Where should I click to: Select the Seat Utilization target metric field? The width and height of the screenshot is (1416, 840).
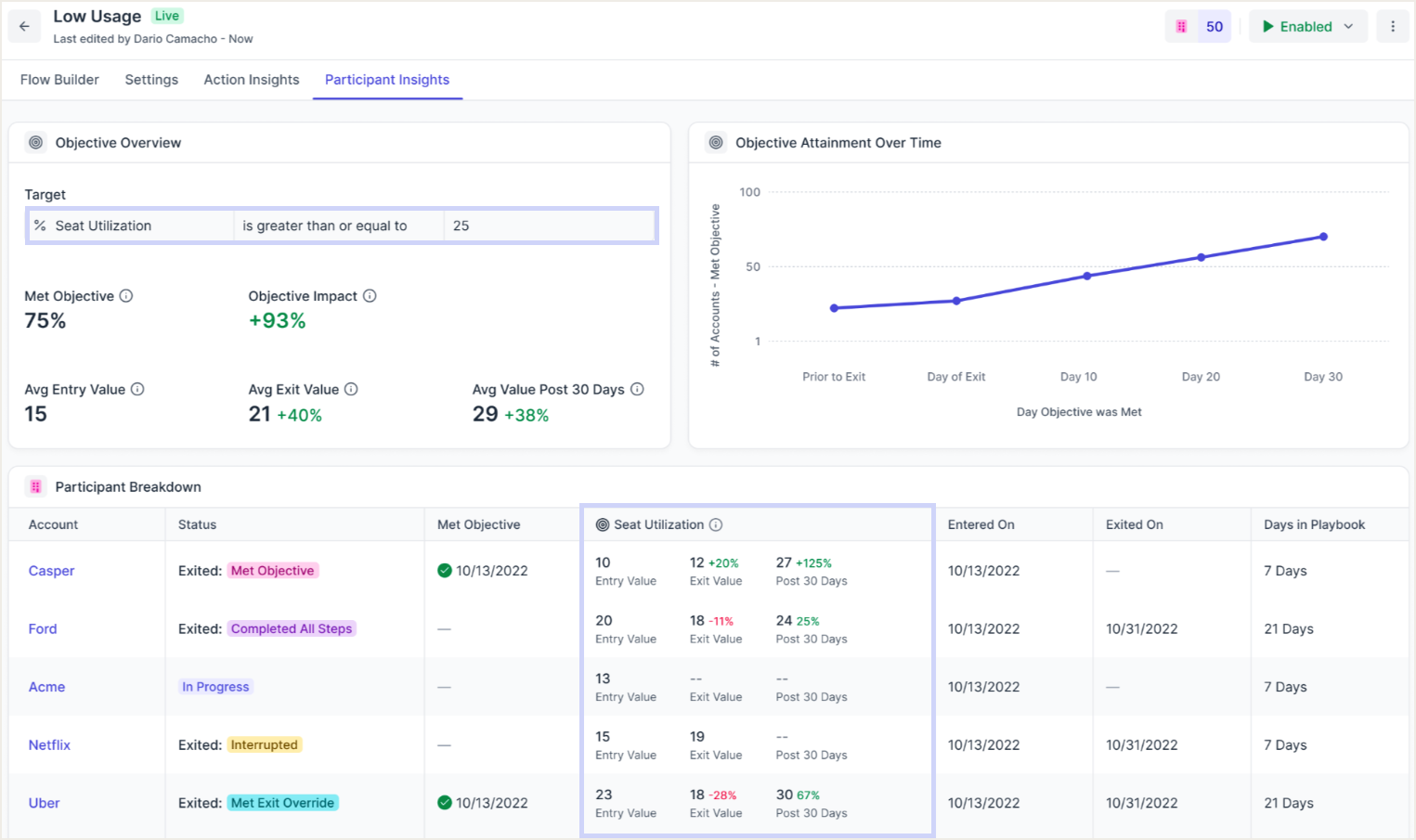click(x=131, y=226)
